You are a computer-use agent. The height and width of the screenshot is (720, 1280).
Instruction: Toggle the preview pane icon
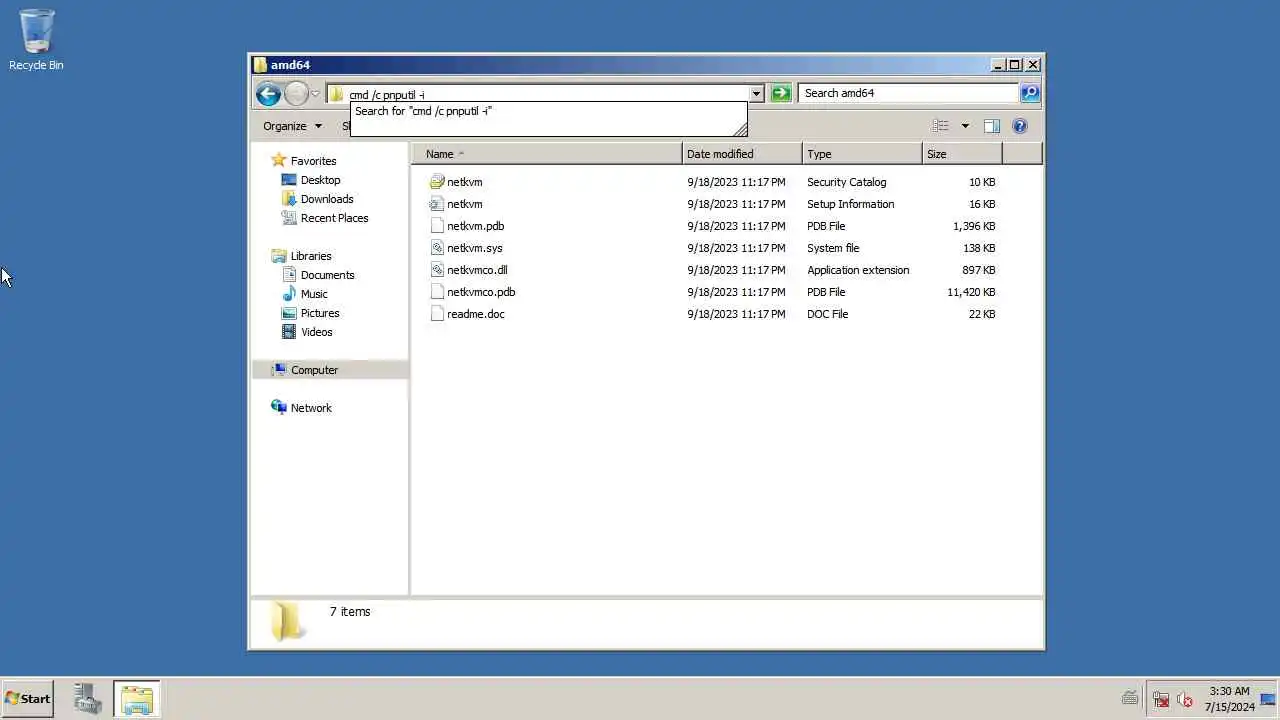[992, 126]
